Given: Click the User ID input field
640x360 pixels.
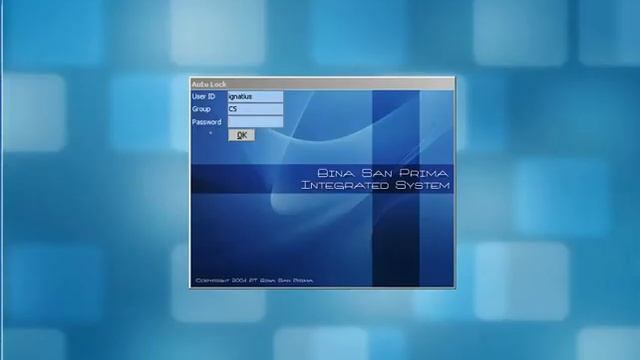Looking at the screenshot, I should 256,97.
